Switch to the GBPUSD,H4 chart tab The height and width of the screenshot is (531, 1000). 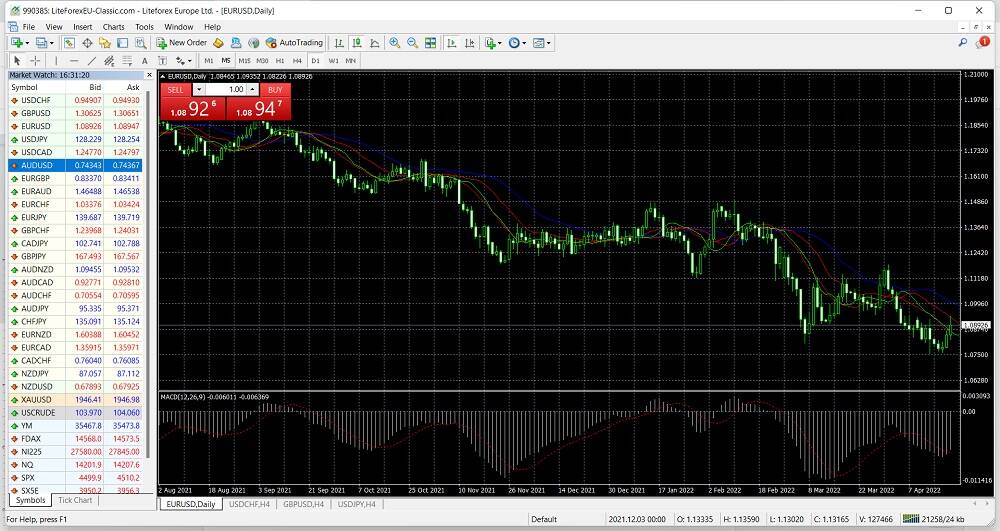304,504
